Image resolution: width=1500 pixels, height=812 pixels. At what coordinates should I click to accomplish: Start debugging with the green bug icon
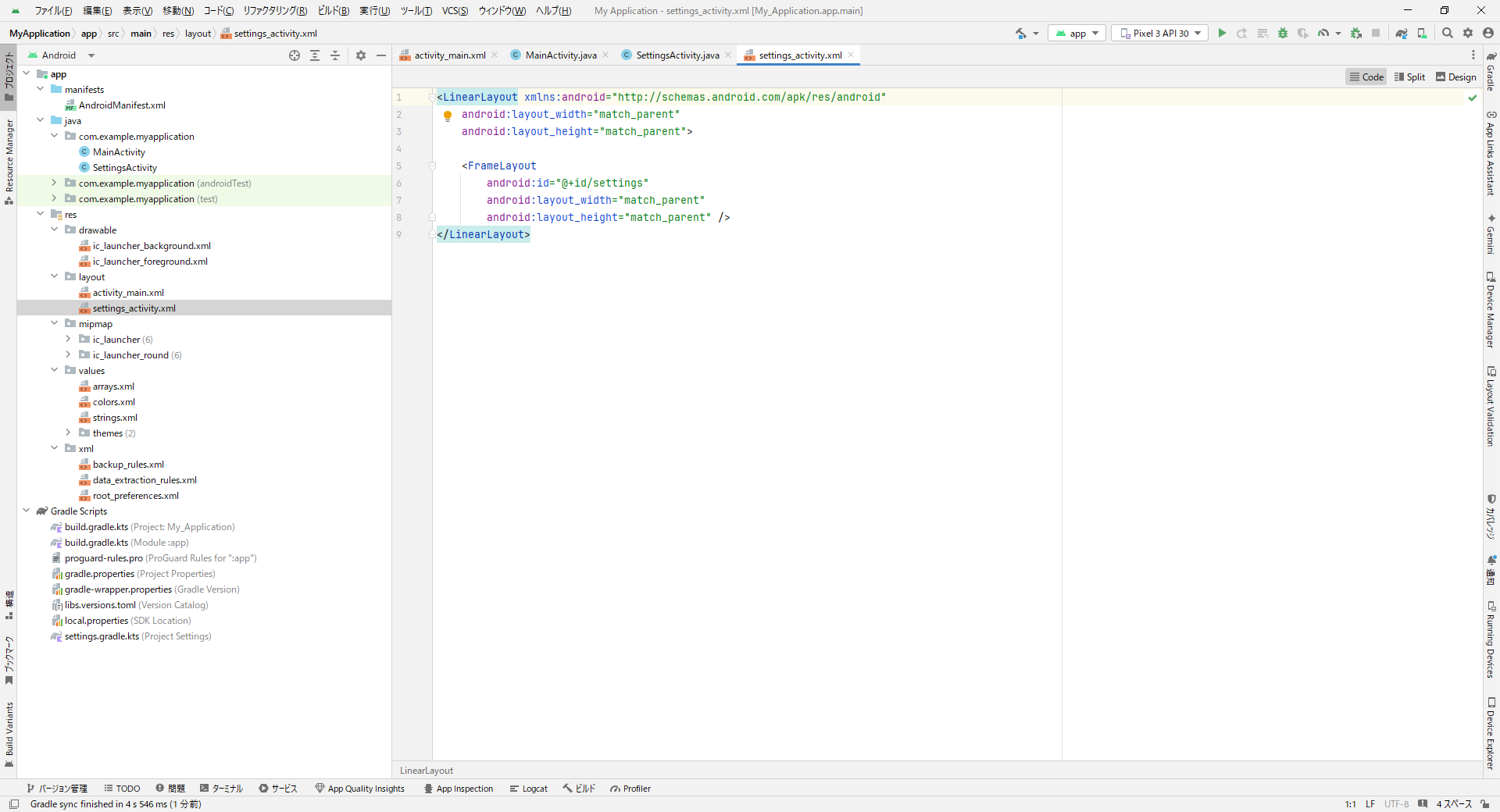click(1283, 33)
